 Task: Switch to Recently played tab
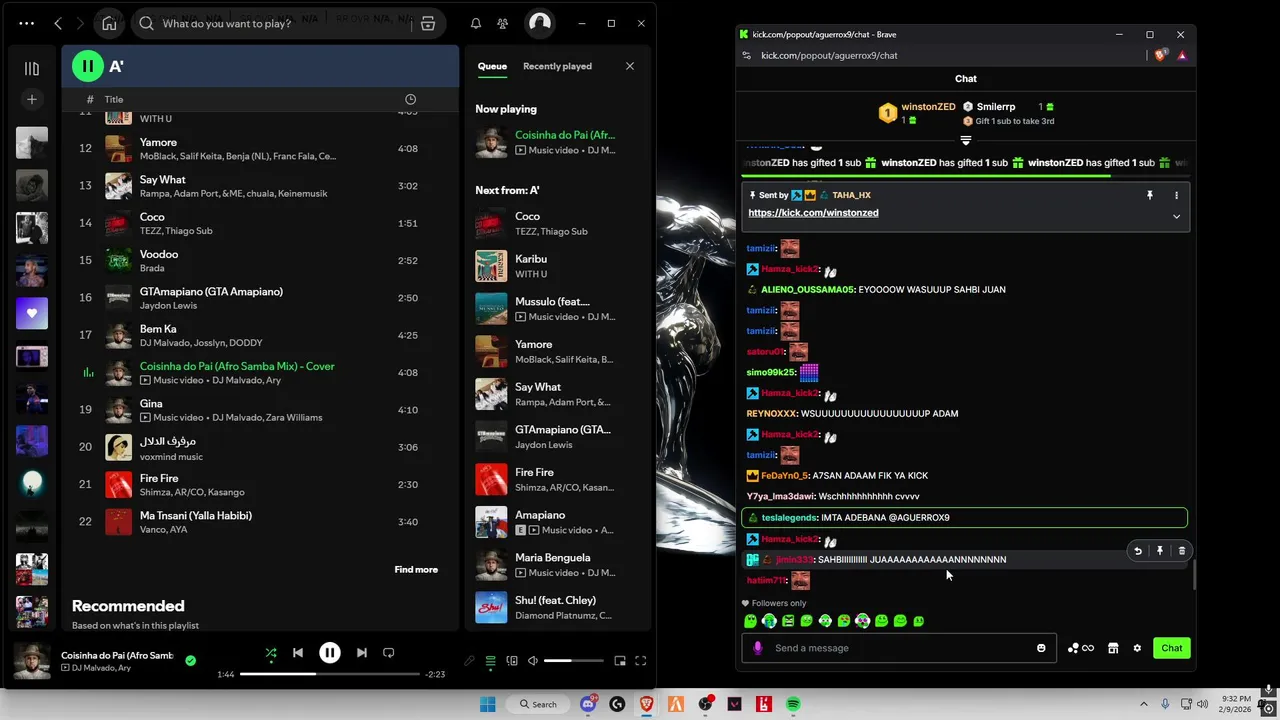point(557,66)
